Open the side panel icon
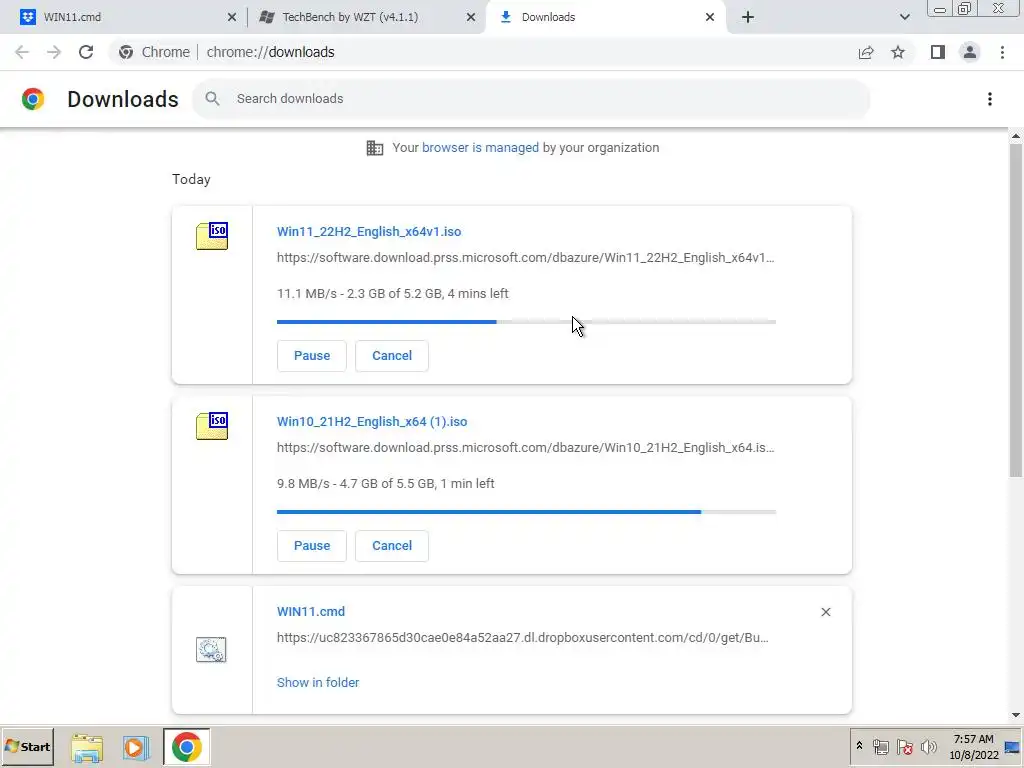Viewport: 1024px width, 768px height. pyautogui.click(x=938, y=52)
